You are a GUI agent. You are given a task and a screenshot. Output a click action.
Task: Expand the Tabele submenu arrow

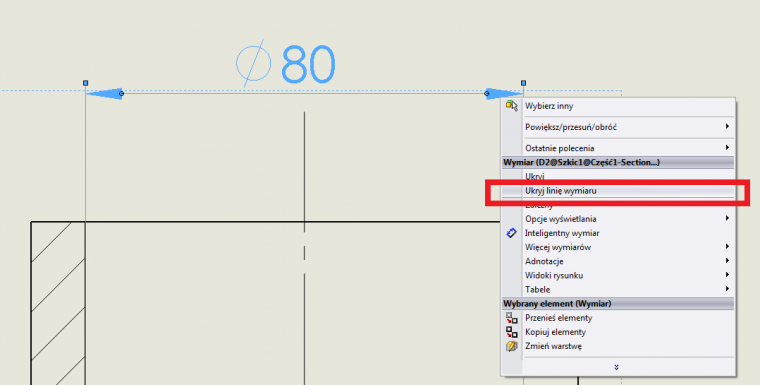727,289
